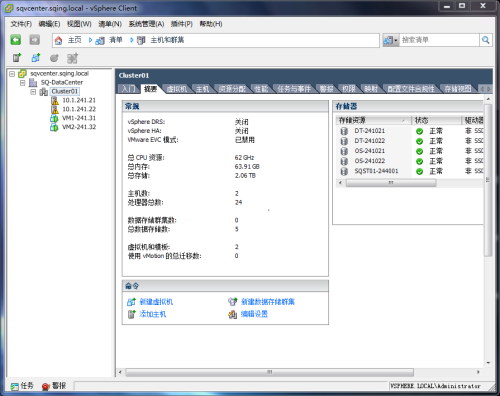This screenshot has width=500, height=396.
Task: Select VM2-241.32 in the tree
Action: pyautogui.click(x=79, y=127)
